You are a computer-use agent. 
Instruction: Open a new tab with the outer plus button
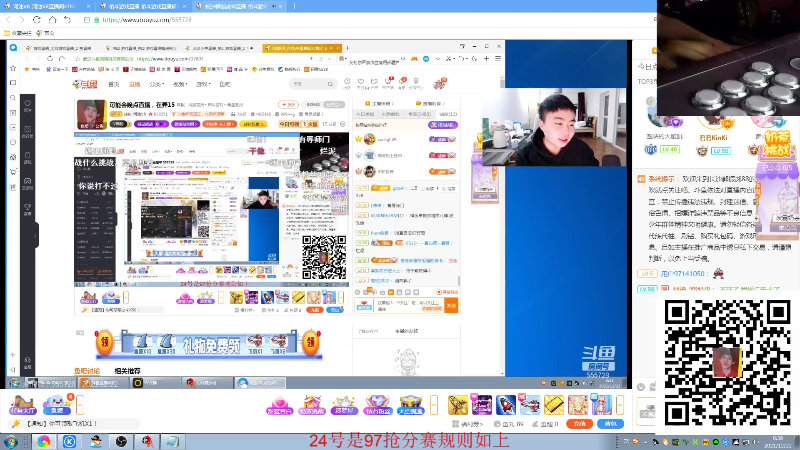tap(294, 6)
